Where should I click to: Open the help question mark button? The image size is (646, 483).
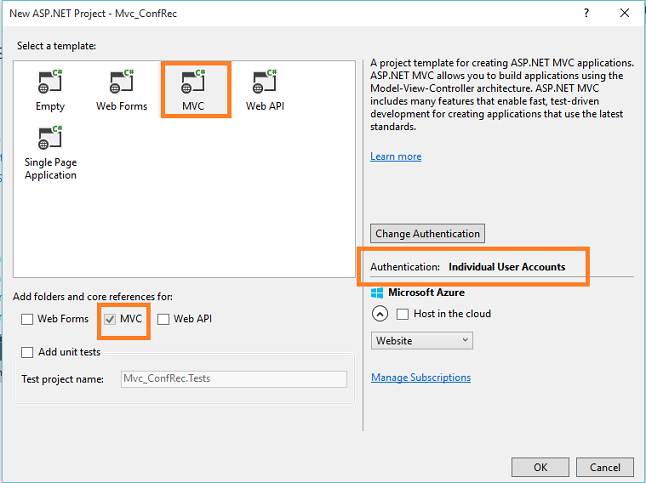pos(586,13)
